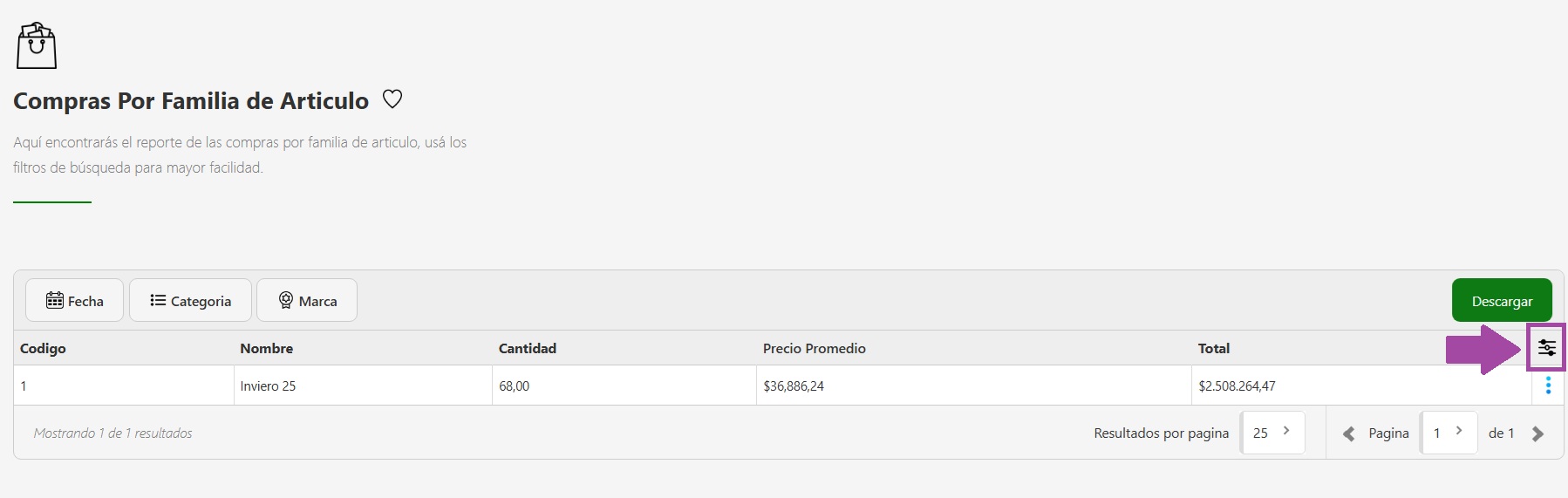Select the Invierno 25 row name cell
1568x498 pixels.
(268, 385)
